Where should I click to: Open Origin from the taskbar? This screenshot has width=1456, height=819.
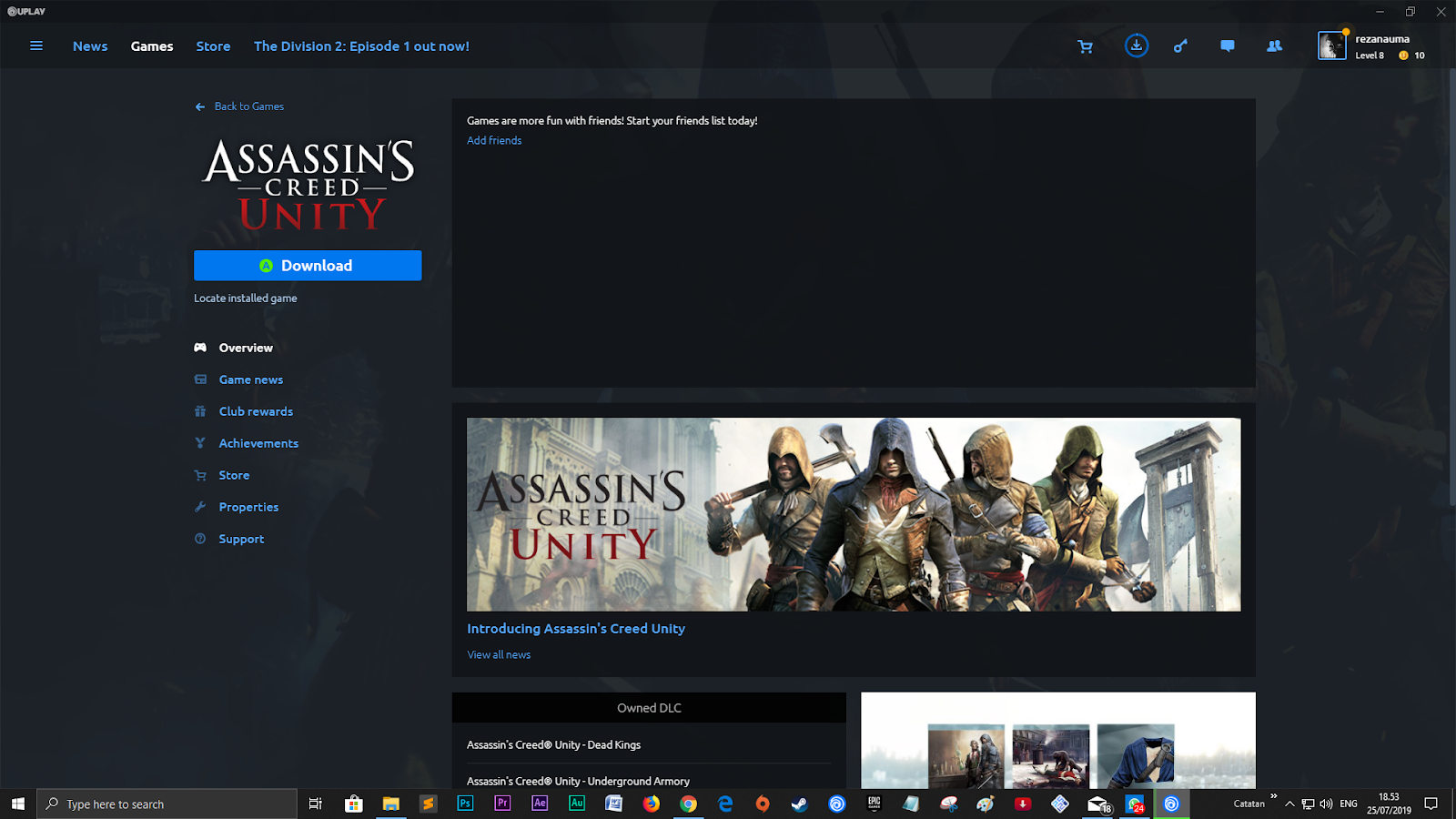pyautogui.click(x=763, y=804)
